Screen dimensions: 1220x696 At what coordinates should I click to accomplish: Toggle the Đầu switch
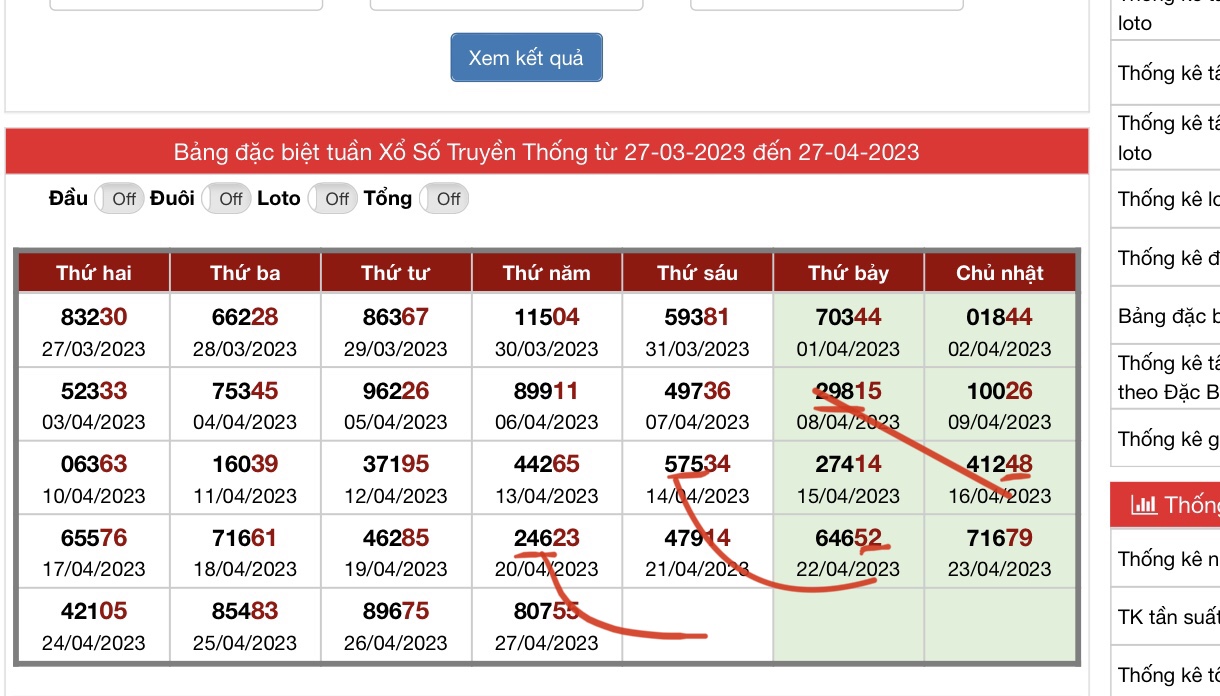point(120,199)
